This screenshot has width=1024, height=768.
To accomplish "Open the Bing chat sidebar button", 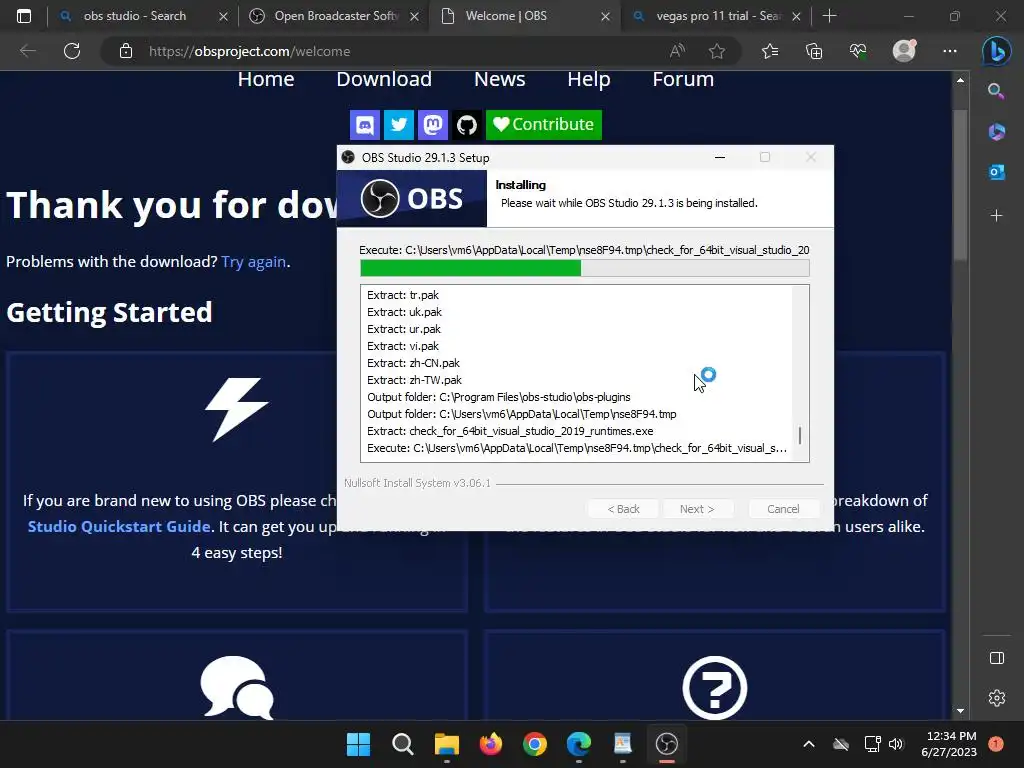I will [997, 51].
